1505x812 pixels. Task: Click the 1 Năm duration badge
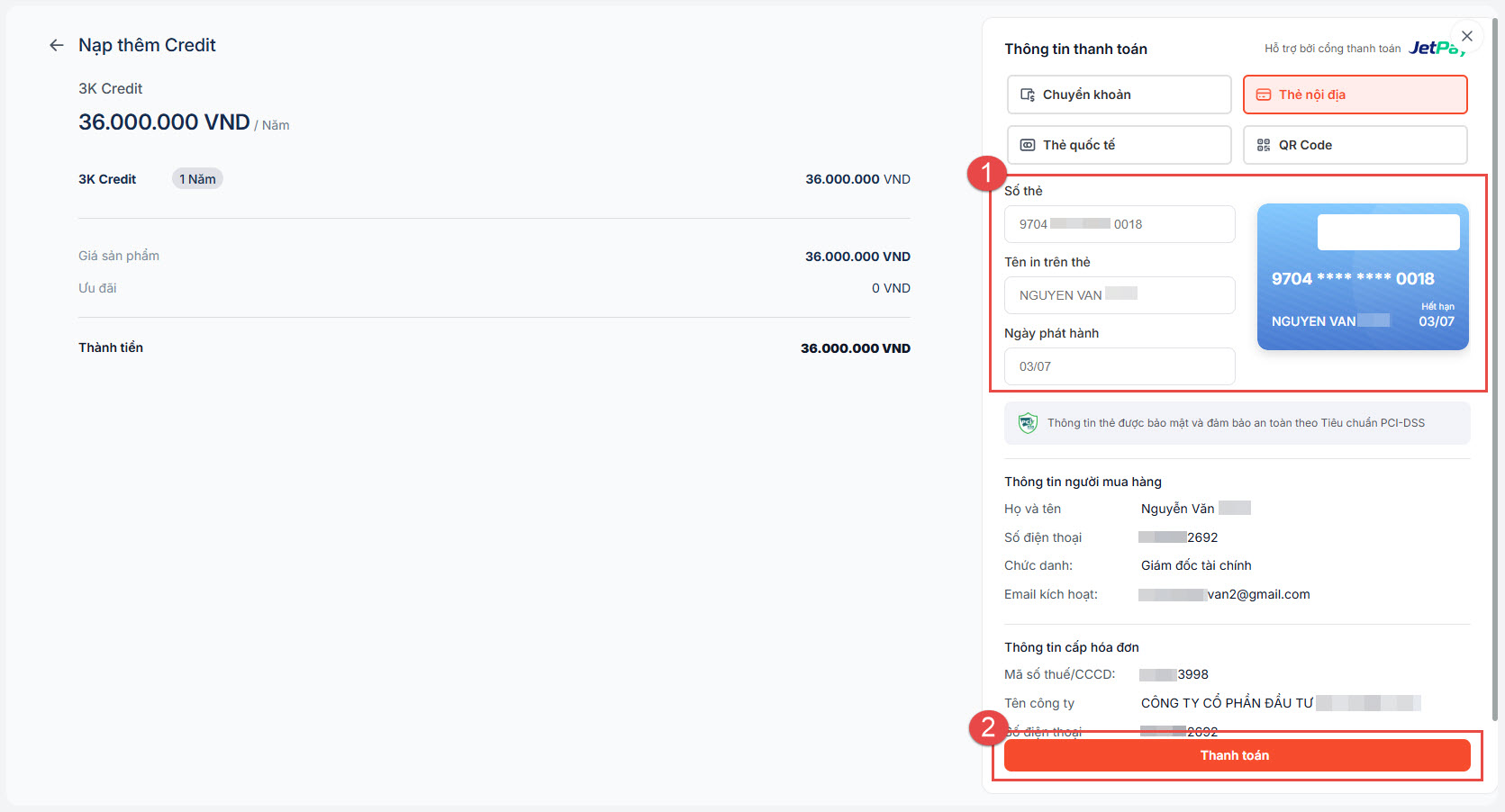tap(197, 179)
